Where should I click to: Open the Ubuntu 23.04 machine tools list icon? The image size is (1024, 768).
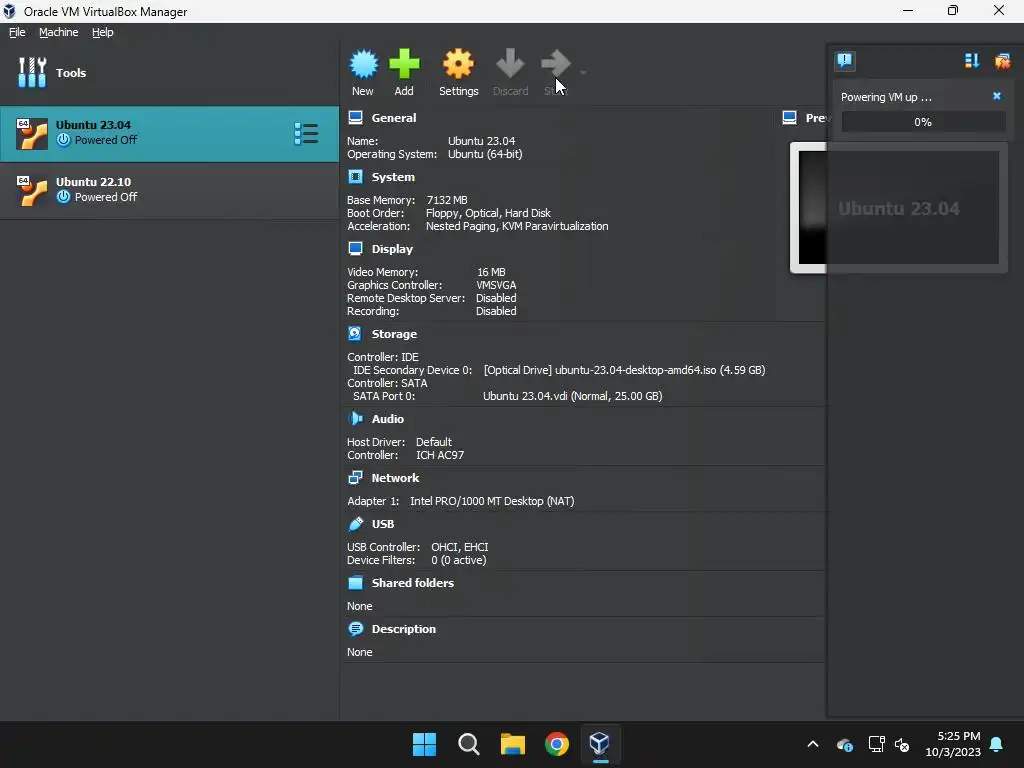click(x=306, y=133)
